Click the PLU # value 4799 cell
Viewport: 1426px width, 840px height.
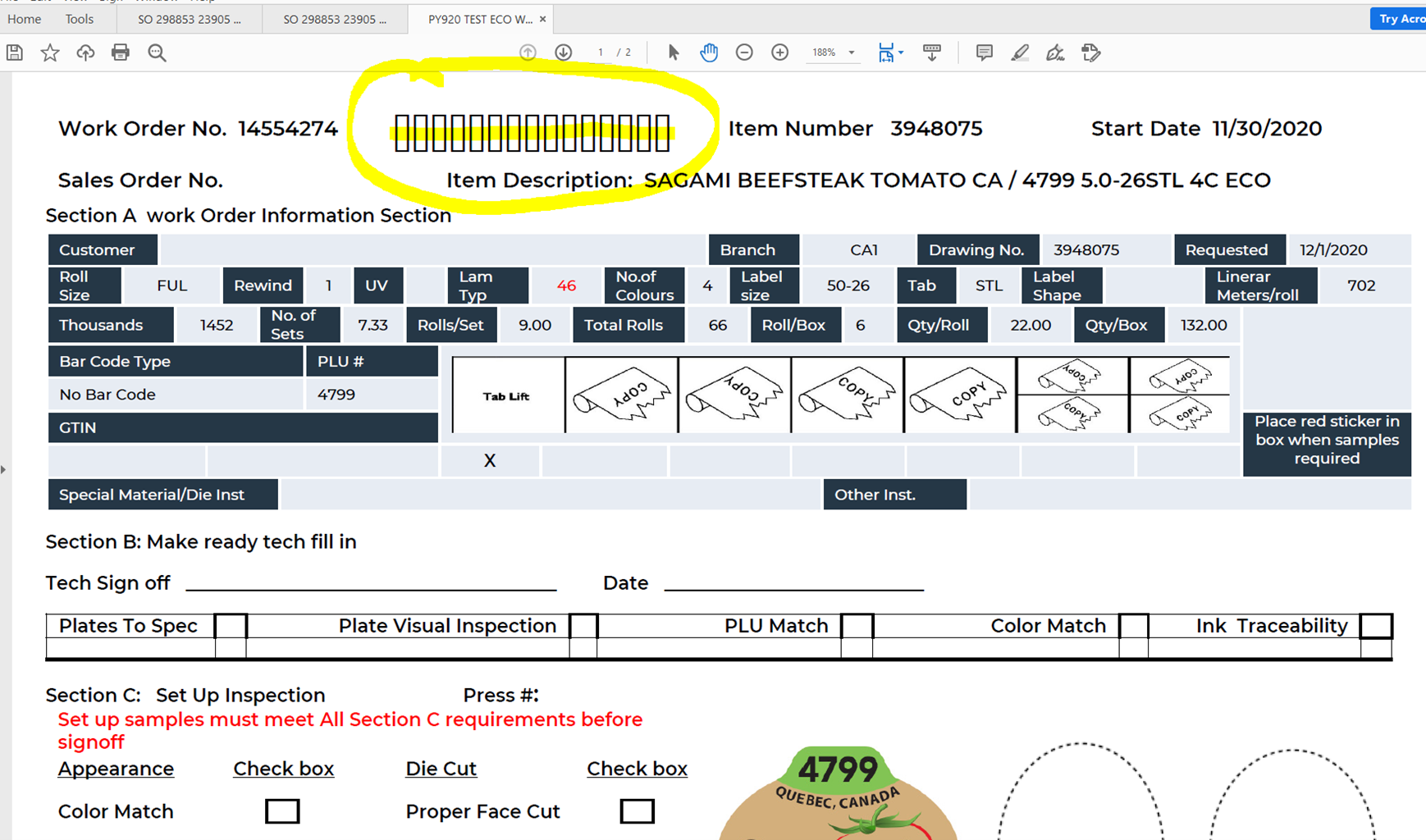tap(372, 395)
